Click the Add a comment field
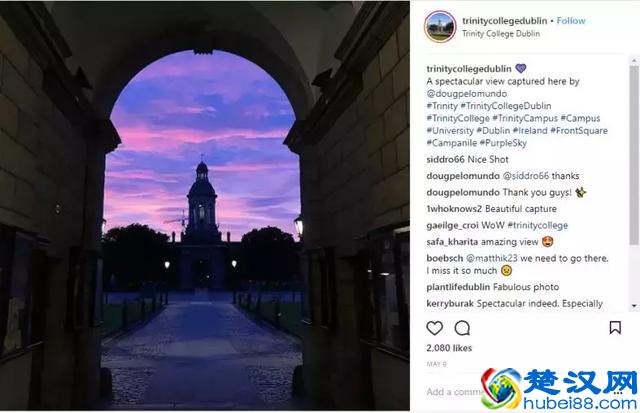The width and height of the screenshot is (640, 413). (453, 392)
